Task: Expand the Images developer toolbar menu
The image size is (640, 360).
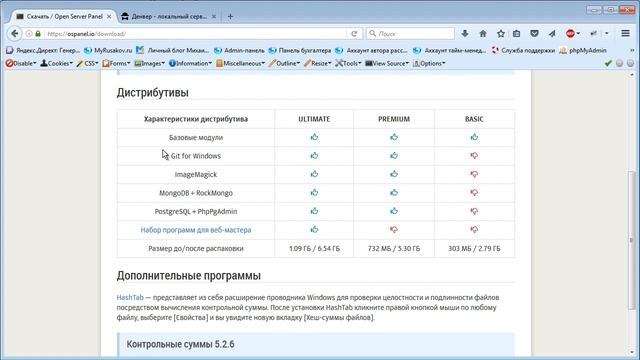Action: click(149, 63)
